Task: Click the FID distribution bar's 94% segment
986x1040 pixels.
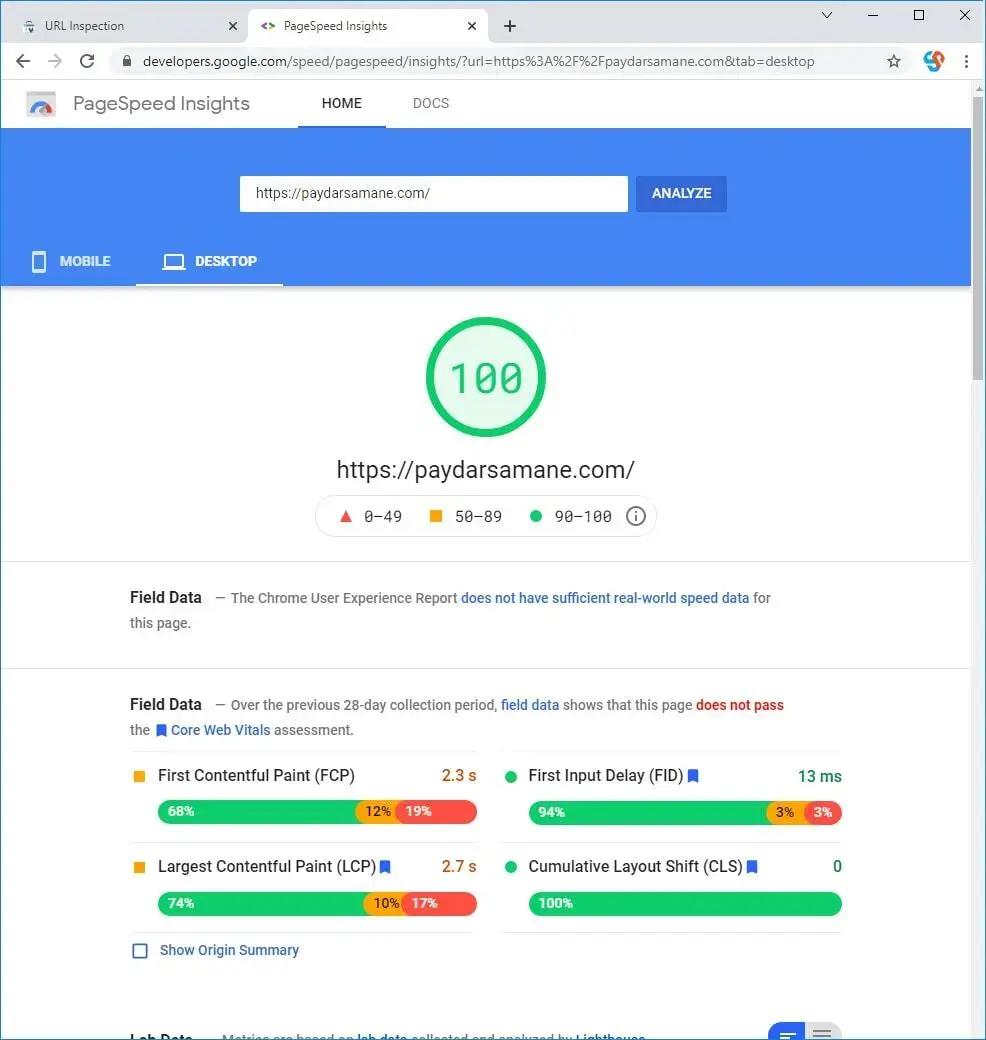Action: (648, 812)
